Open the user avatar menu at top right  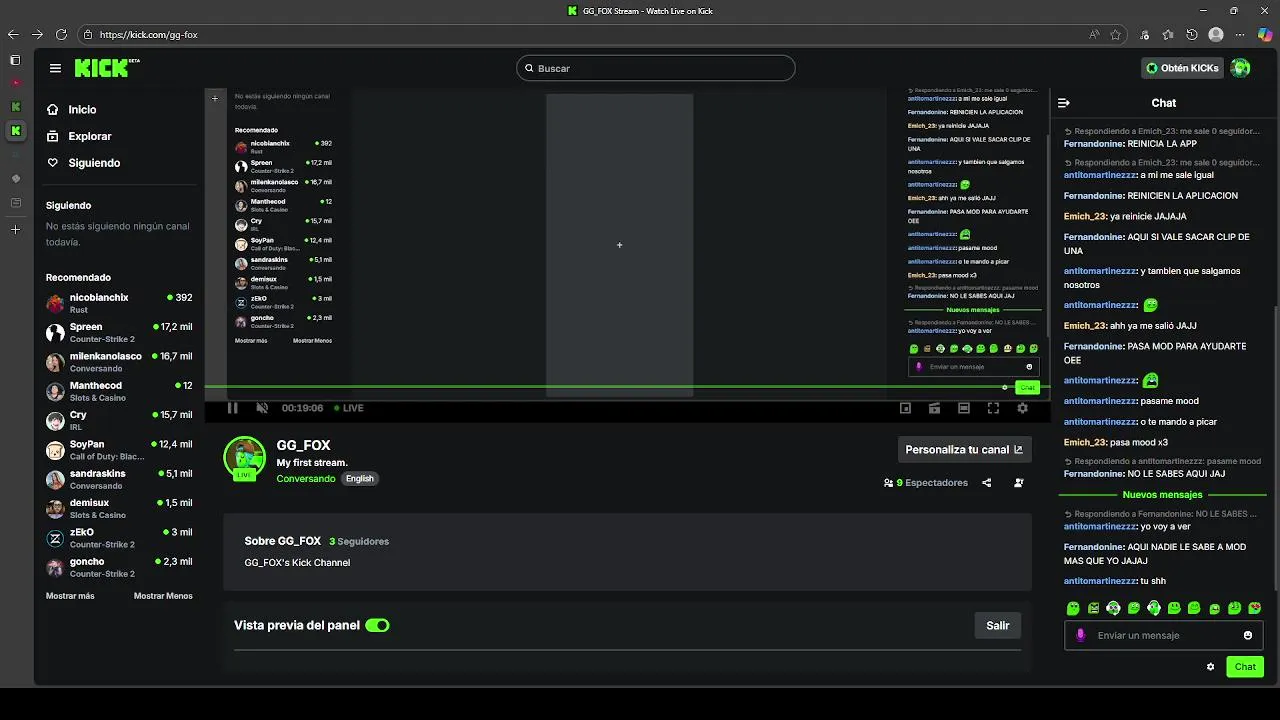1241,68
